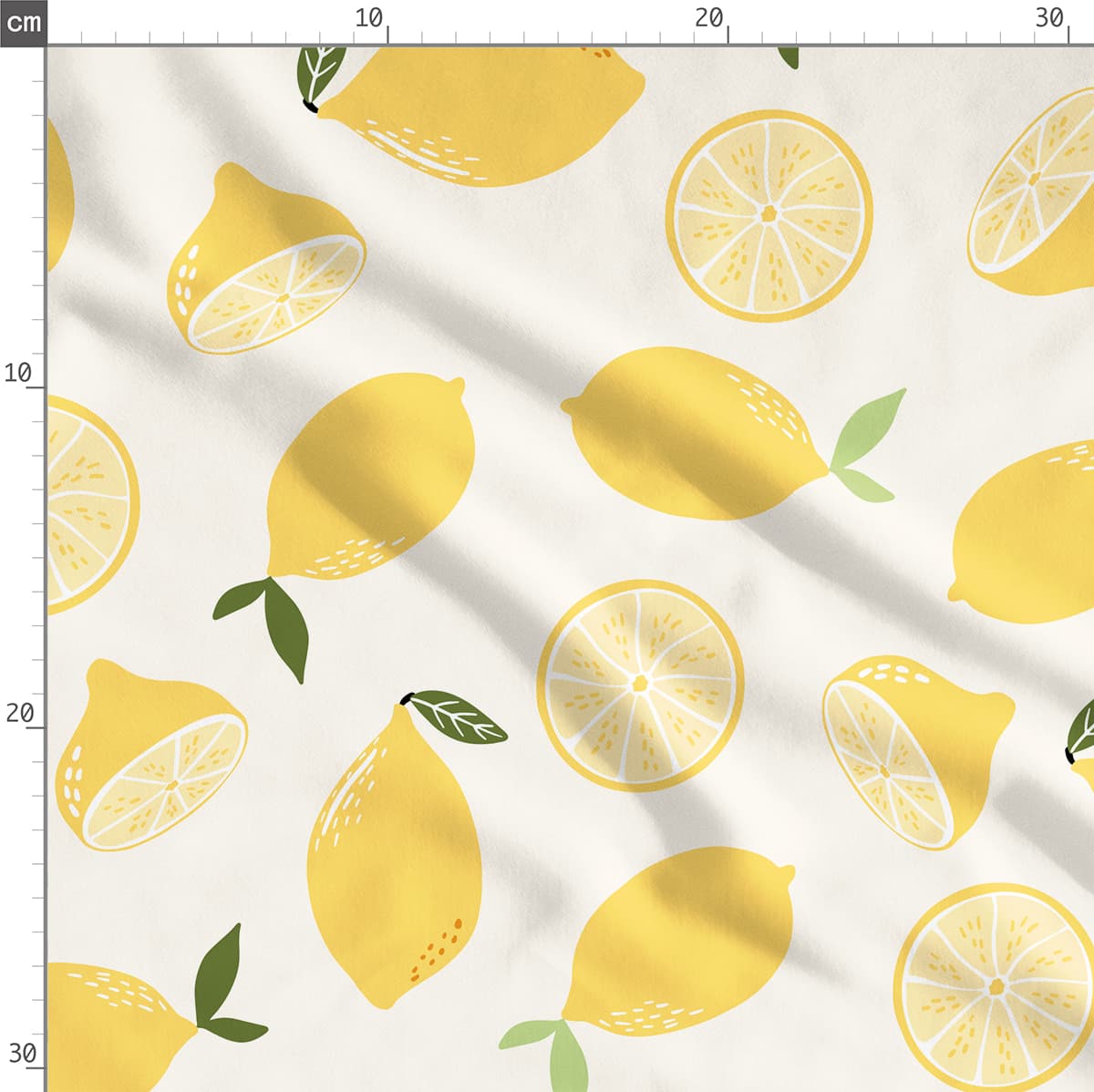The image size is (1094, 1092).
Task: Click the 20 mark on the left ruler
Action: tap(18, 713)
